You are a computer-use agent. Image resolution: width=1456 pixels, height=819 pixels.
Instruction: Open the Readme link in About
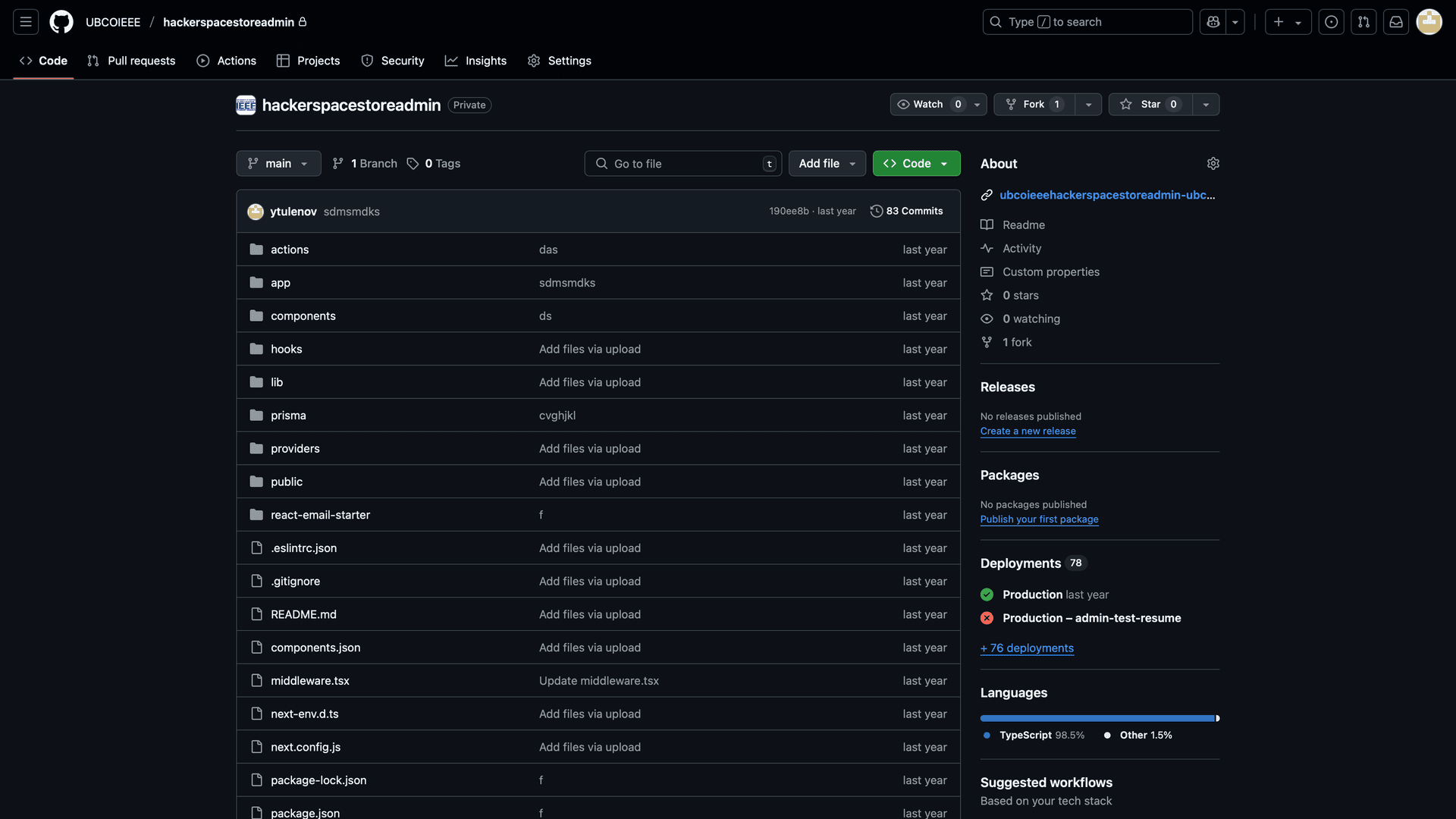pyautogui.click(x=1023, y=225)
